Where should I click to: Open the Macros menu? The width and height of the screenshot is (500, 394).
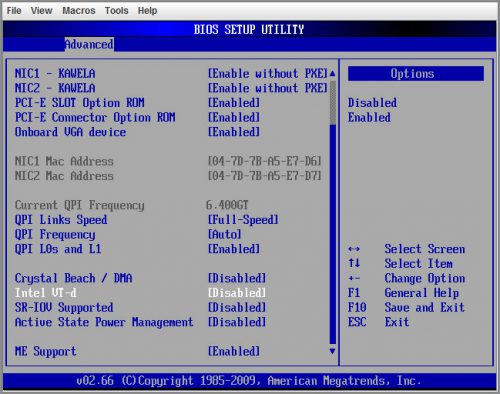79,11
